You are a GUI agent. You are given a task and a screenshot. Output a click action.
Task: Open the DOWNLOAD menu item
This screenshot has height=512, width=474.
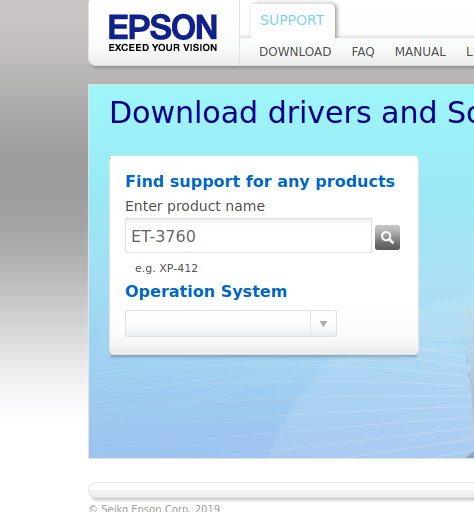295,52
